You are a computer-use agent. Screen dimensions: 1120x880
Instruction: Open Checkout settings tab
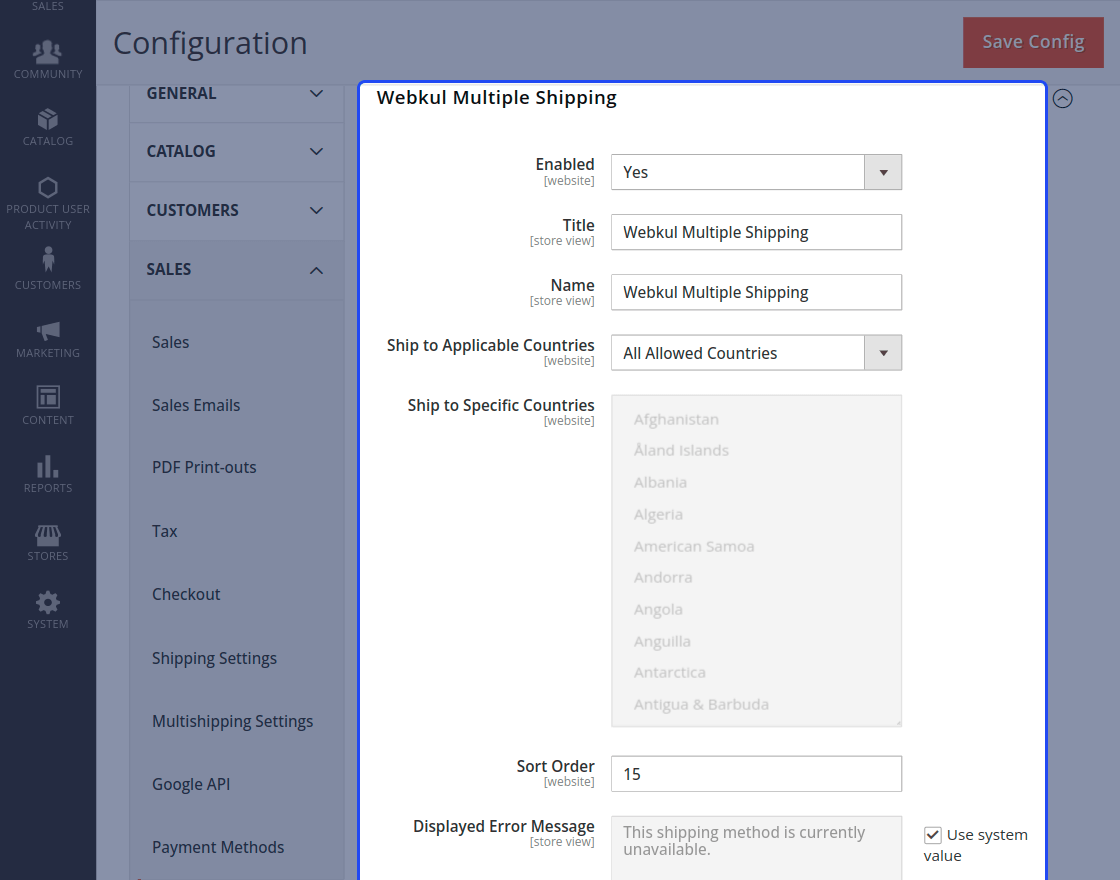186,594
